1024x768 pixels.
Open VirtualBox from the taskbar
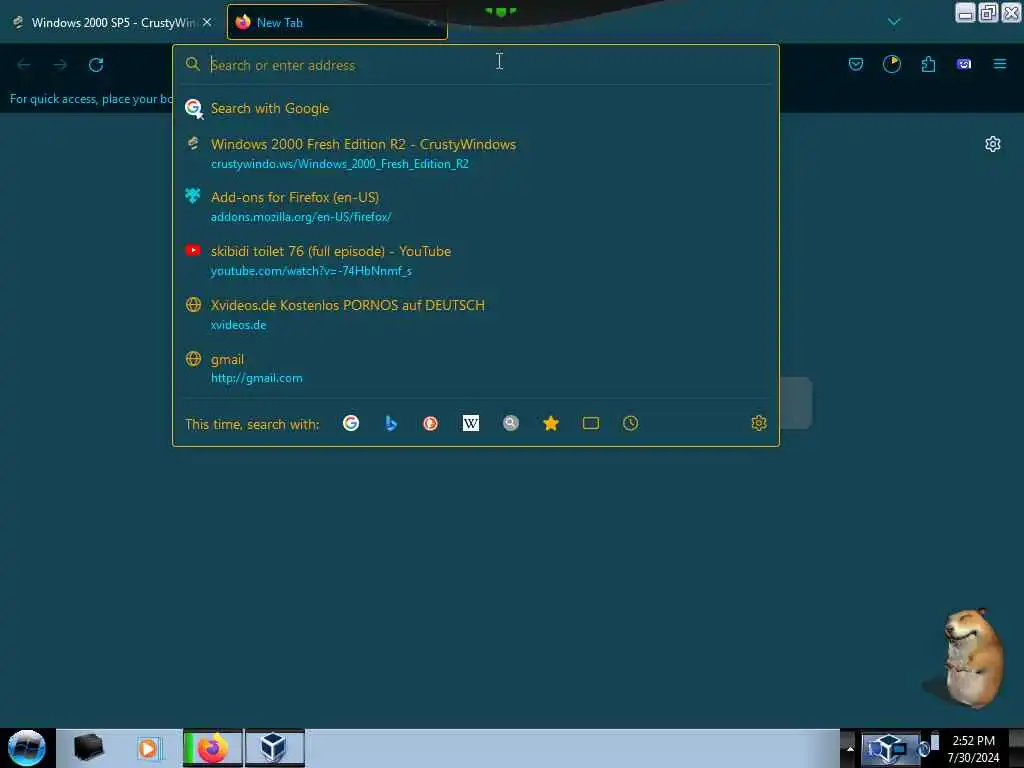click(274, 748)
